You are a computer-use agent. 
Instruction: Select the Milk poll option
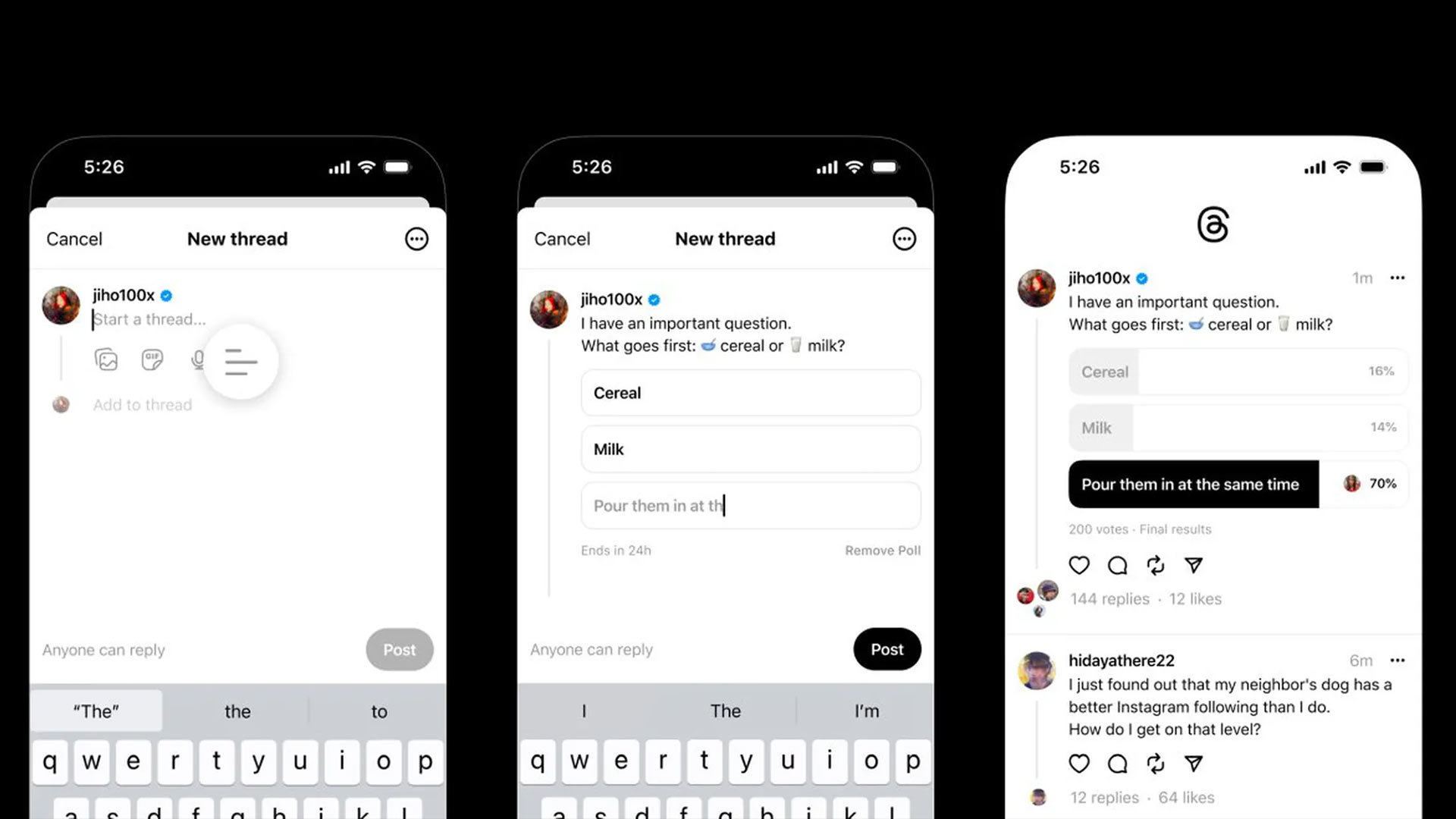click(1097, 427)
